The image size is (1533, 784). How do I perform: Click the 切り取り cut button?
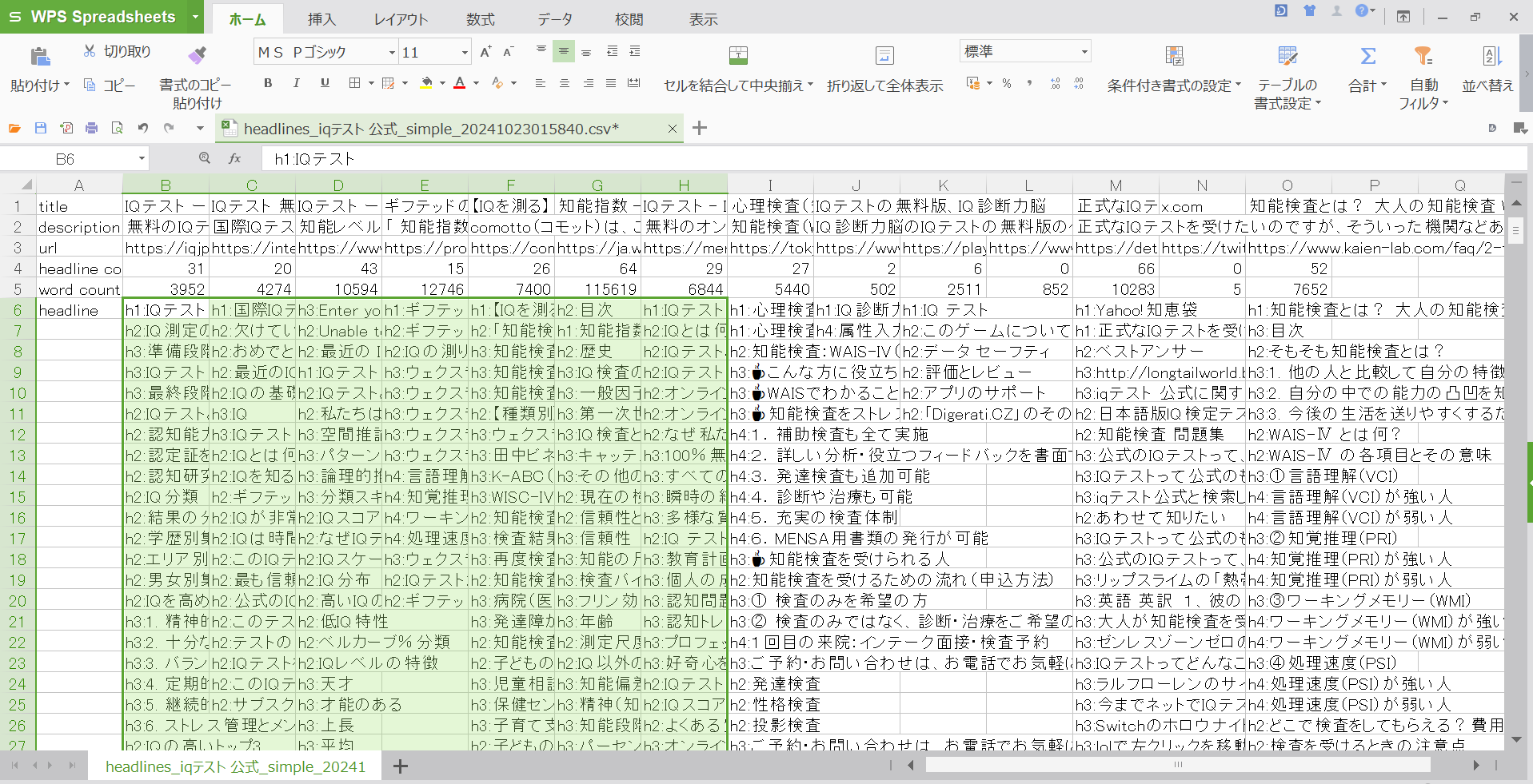(118, 51)
